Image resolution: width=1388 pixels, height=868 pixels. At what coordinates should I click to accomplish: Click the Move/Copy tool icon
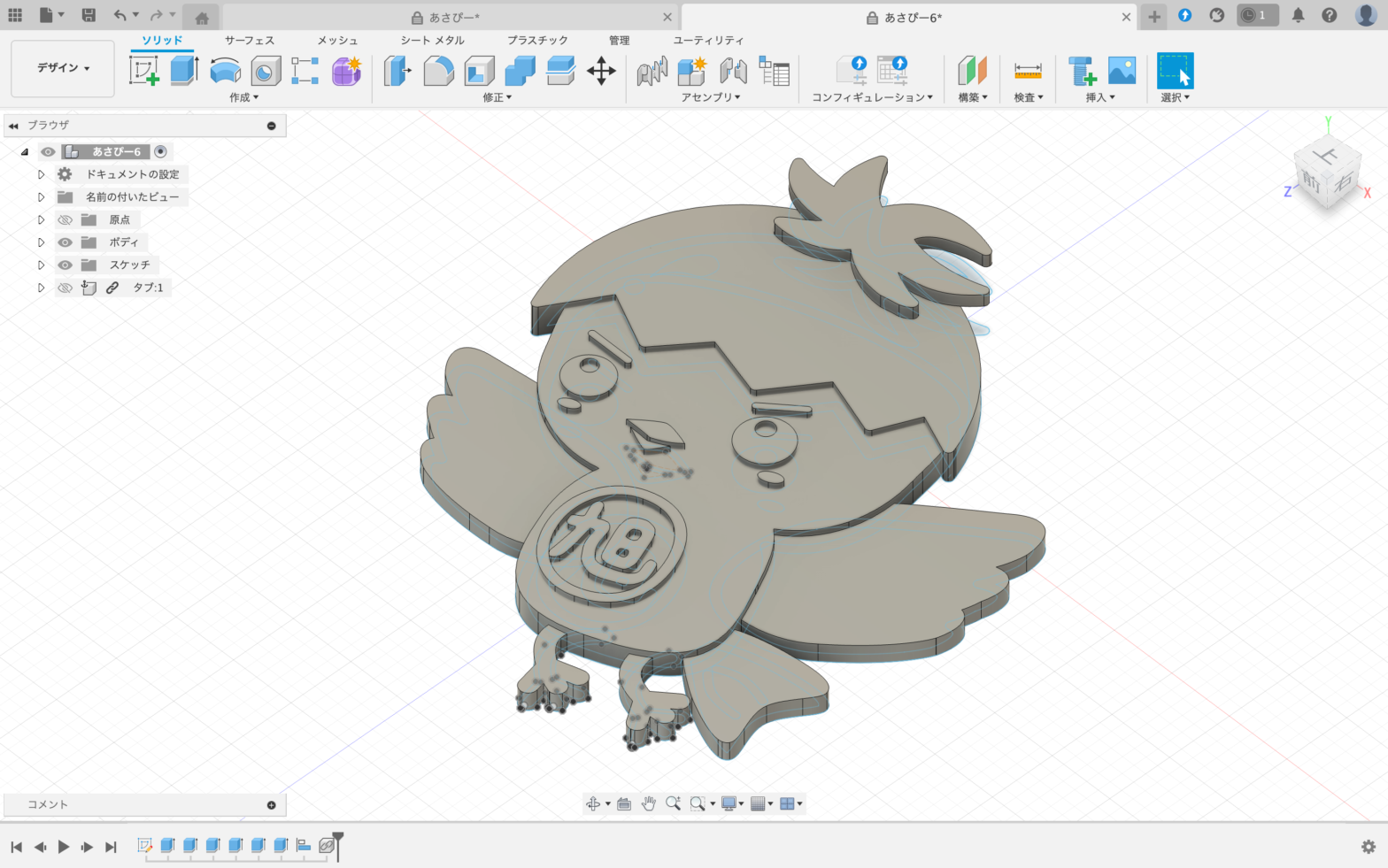[x=601, y=71]
